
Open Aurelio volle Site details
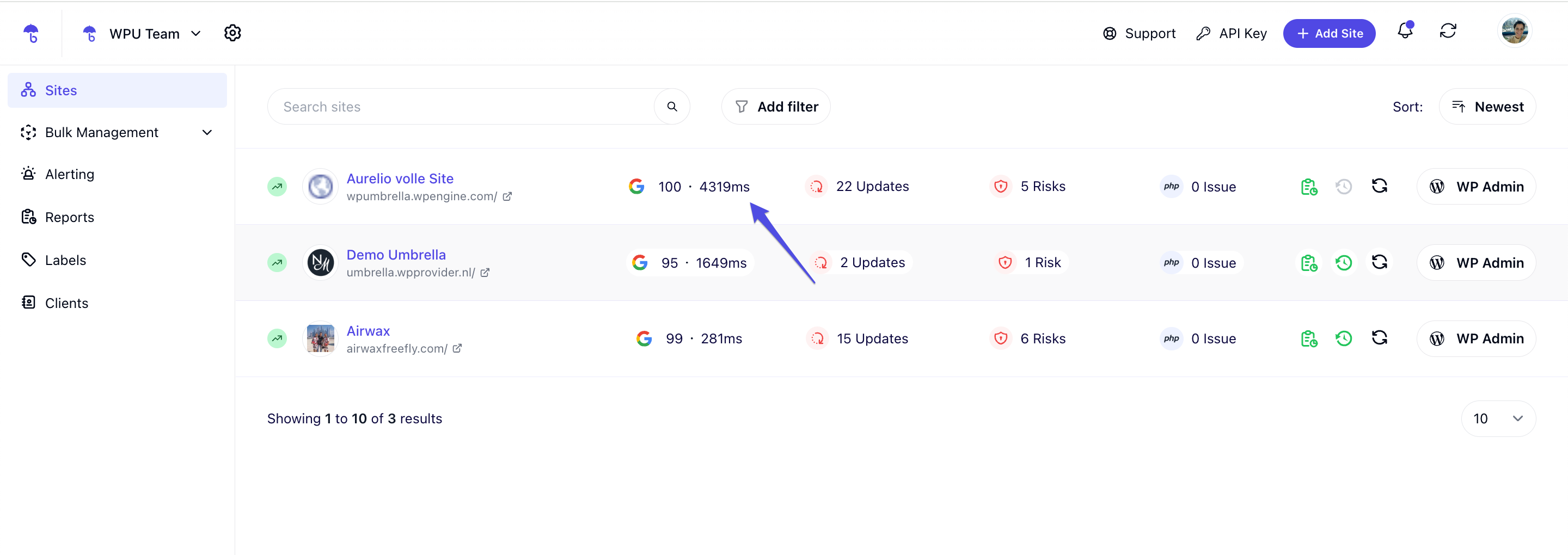400,178
